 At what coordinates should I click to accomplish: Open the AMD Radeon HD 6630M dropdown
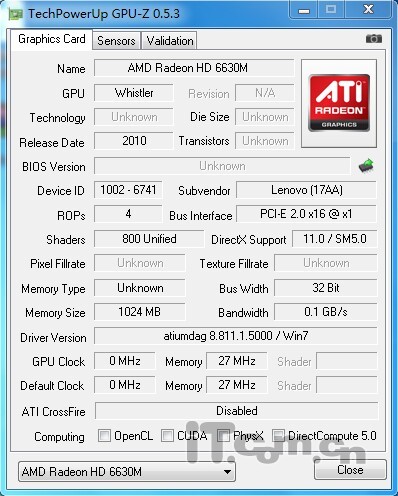click(x=127, y=472)
